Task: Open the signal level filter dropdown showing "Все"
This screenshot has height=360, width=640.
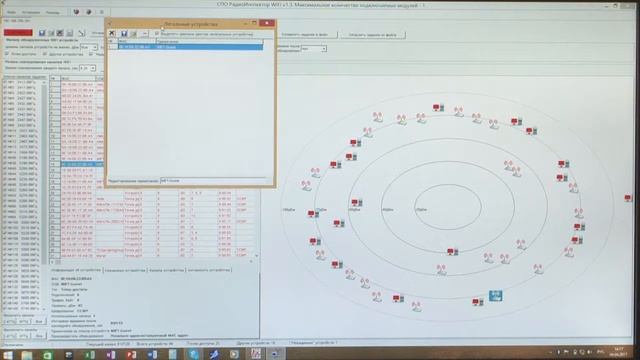Action: [89, 47]
